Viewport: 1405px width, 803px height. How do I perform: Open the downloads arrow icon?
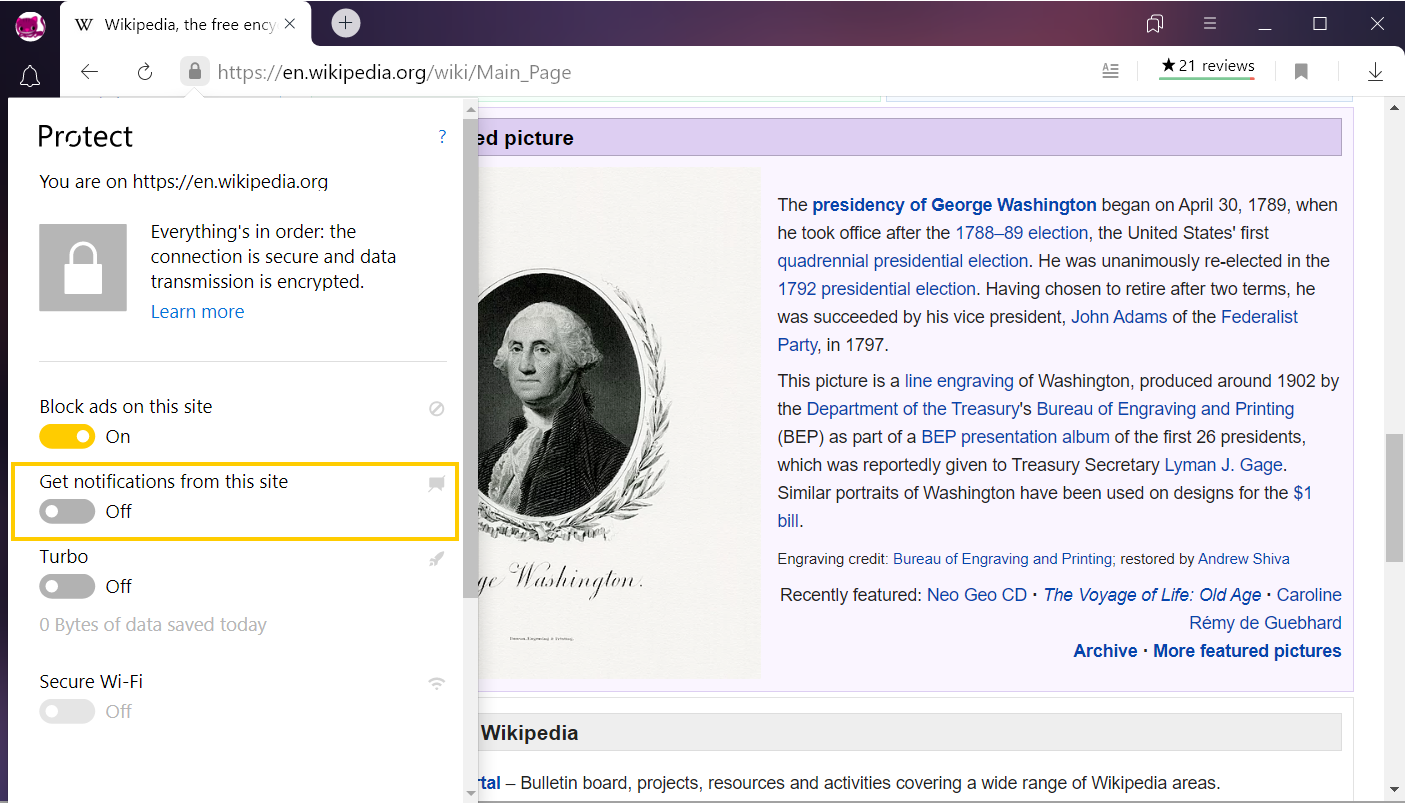click(x=1375, y=71)
